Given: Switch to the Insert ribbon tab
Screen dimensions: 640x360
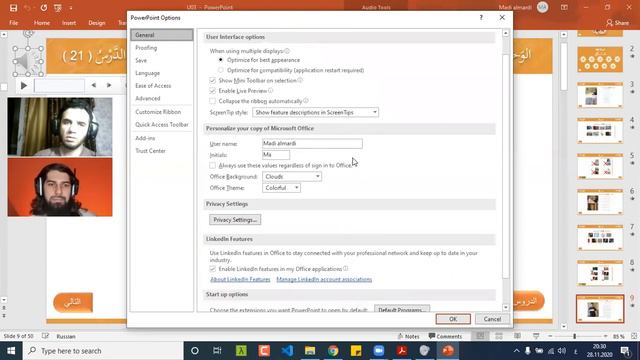Looking at the screenshot, I should tap(69, 23).
